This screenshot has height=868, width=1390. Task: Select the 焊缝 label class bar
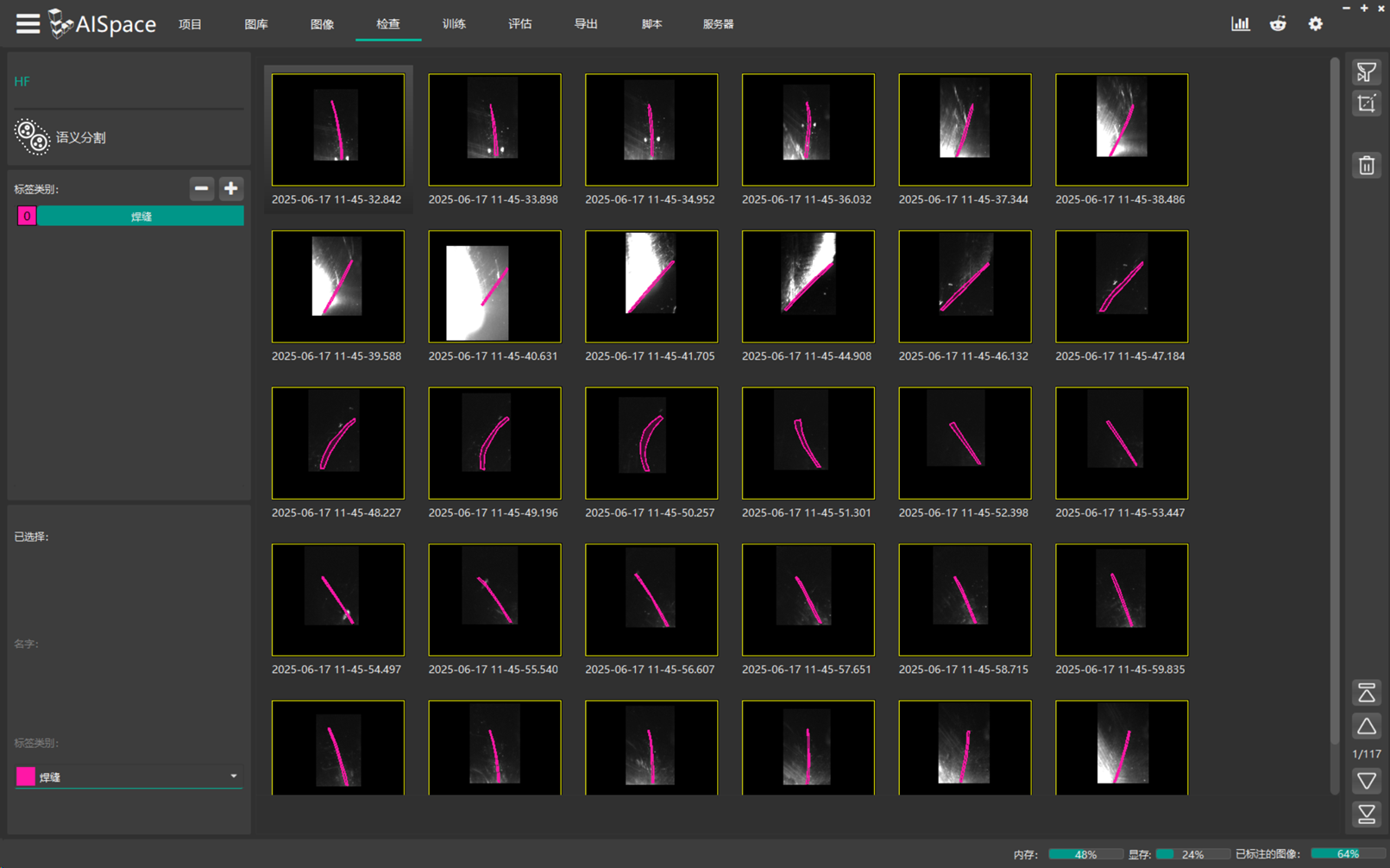coord(141,217)
